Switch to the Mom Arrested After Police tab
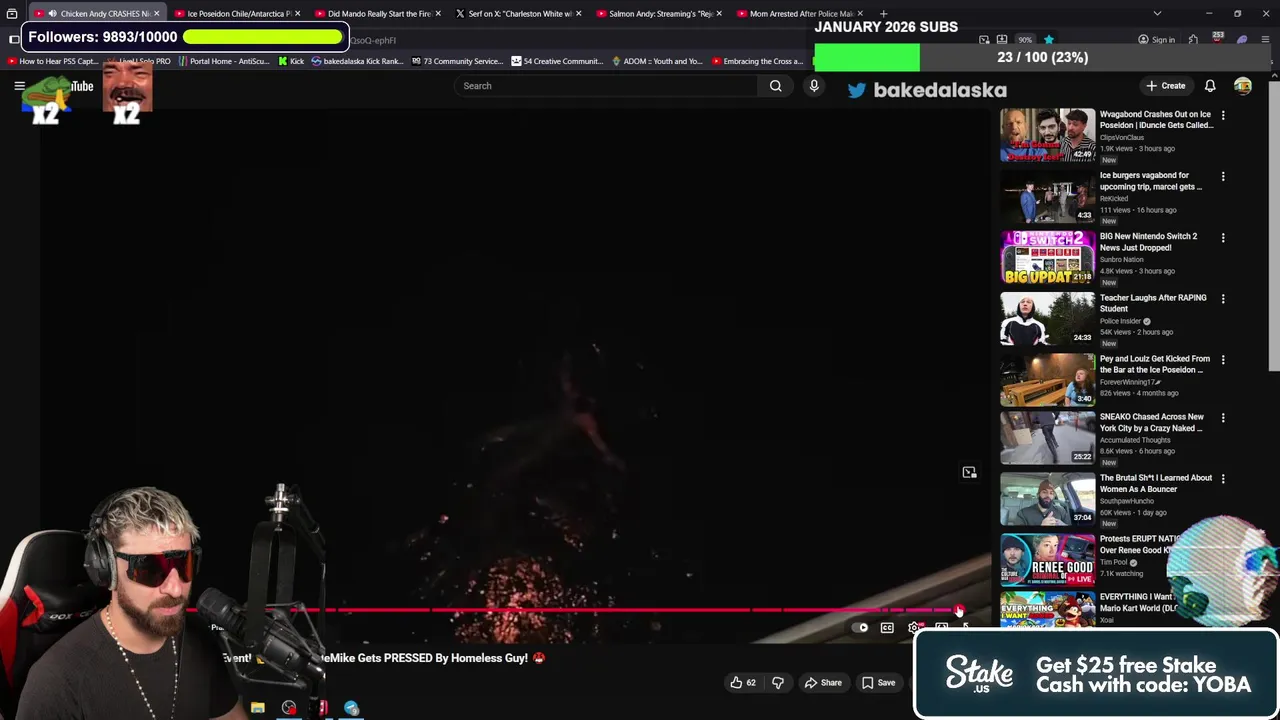1280x720 pixels. point(798,14)
